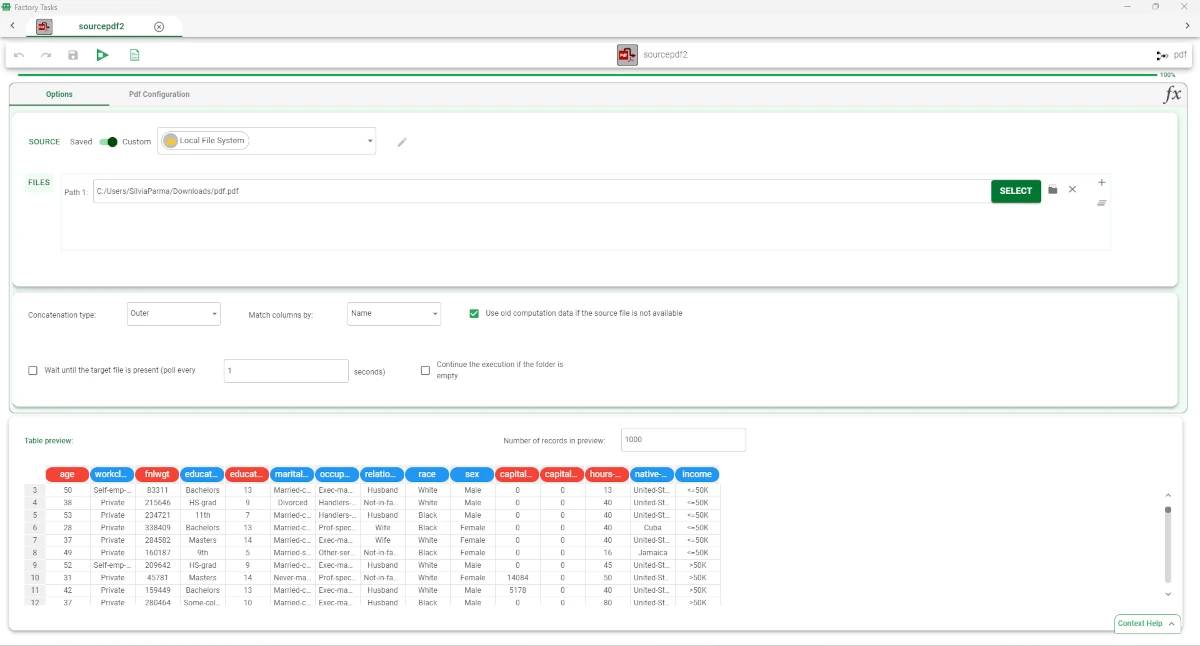This screenshot has width=1200, height=646.
Task: Select the hours-... column header
Action: 607,474
